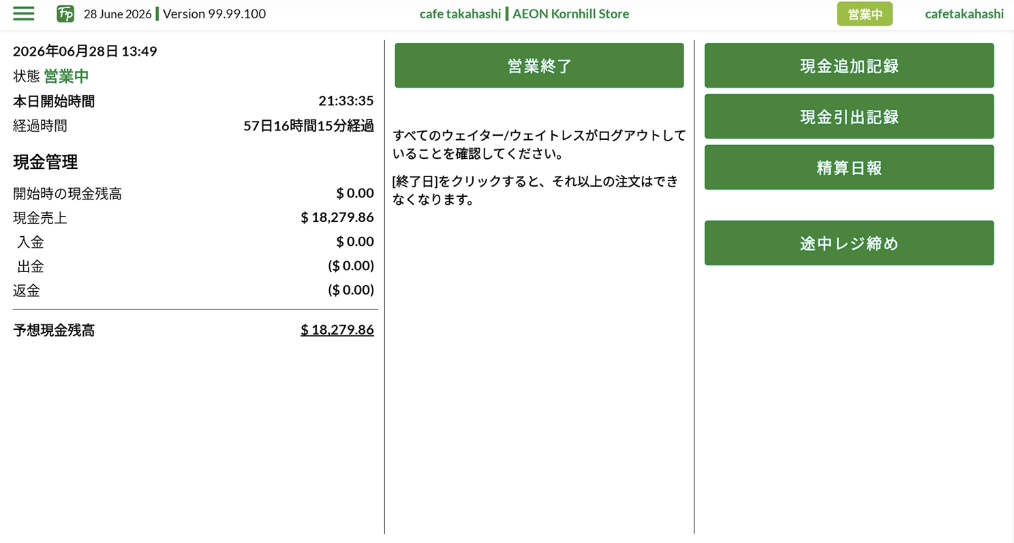The width and height of the screenshot is (1014, 543).
Task: Open 現金引出記録 cash withdrawal record
Action: point(848,116)
